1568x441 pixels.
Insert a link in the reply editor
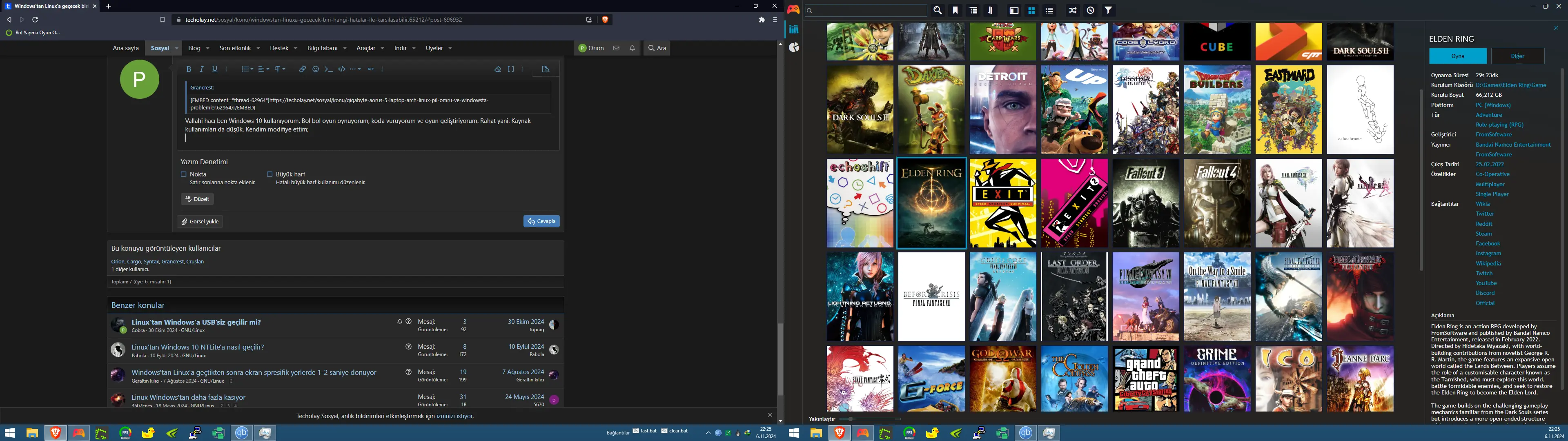(x=303, y=69)
